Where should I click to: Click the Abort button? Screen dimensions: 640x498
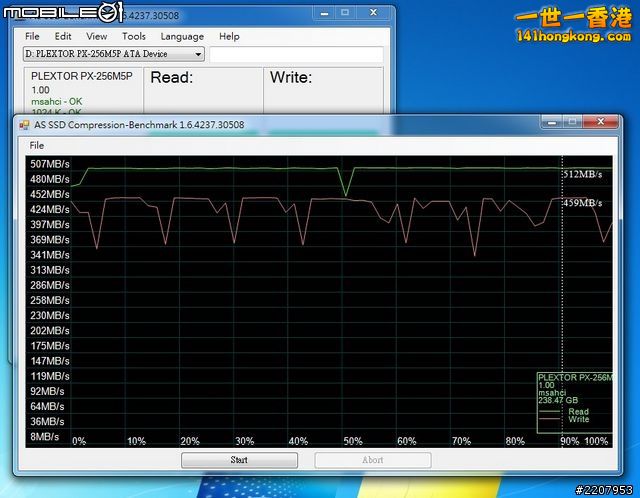click(x=372, y=460)
